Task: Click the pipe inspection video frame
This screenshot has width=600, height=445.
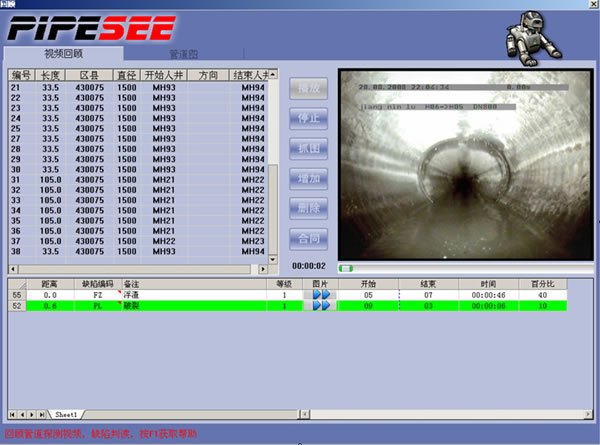Action: pos(465,165)
